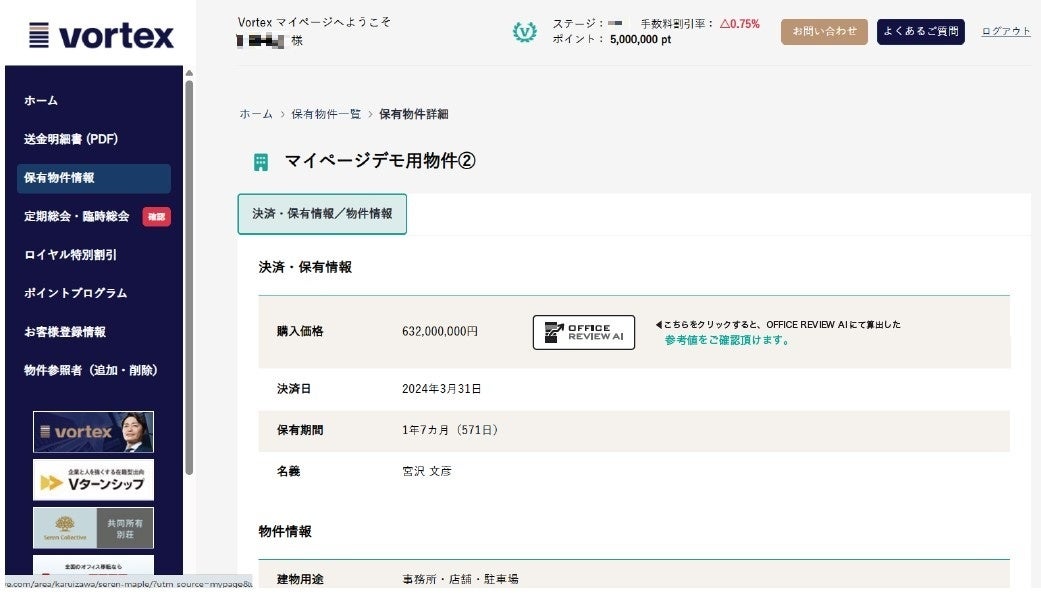Open 送金明細書 (PDF) menu item
1041x596 pixels.
(71, 139)
